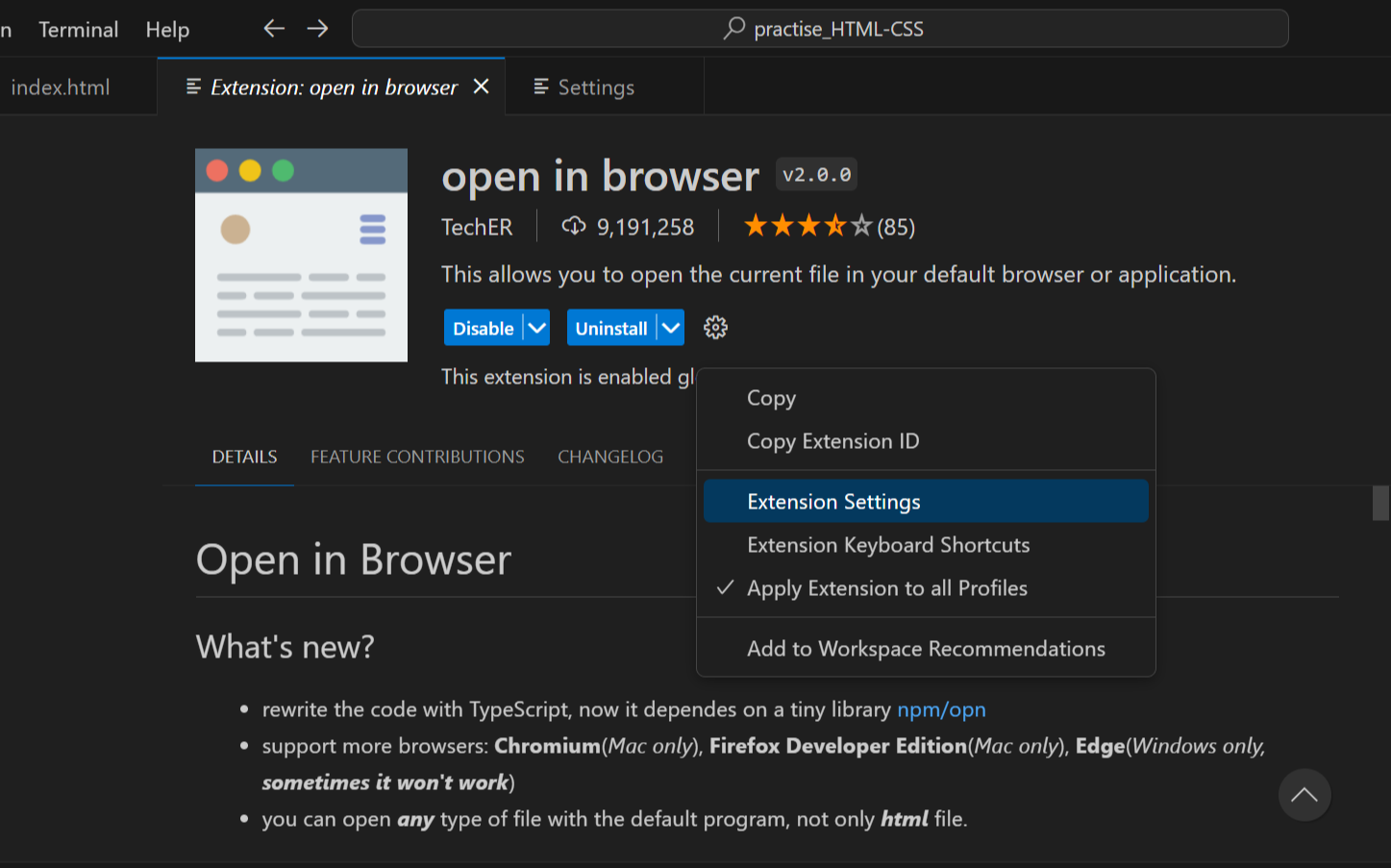The width and height of the screenshot is (1391, 868).
Task: Click the TechER publisher name
Action: click(x=477, y=227)
